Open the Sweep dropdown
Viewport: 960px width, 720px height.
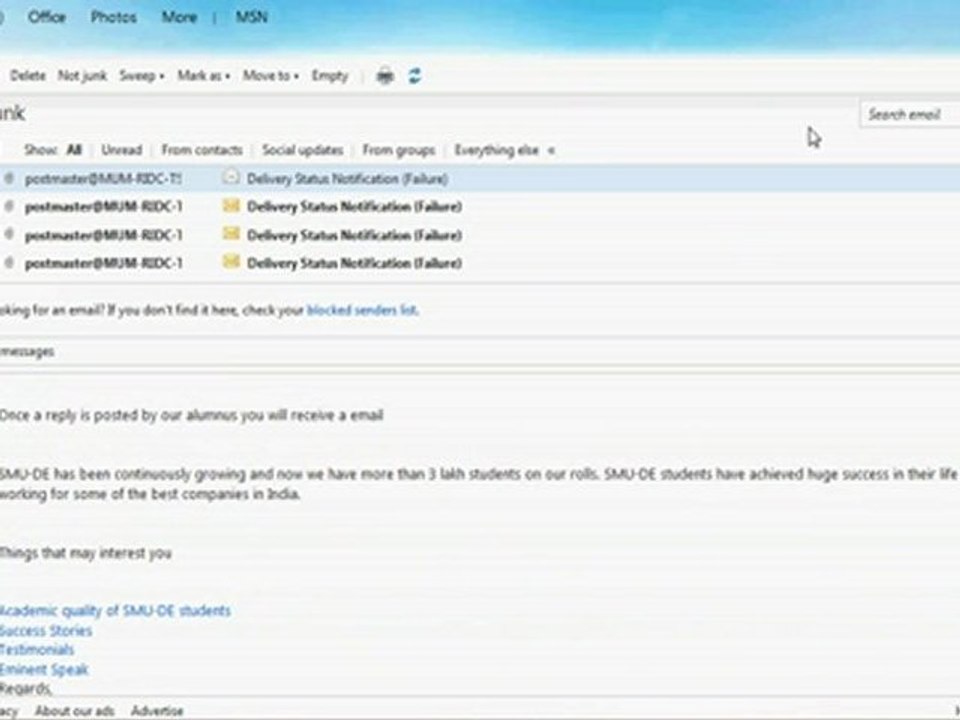(x=141, y=76)
